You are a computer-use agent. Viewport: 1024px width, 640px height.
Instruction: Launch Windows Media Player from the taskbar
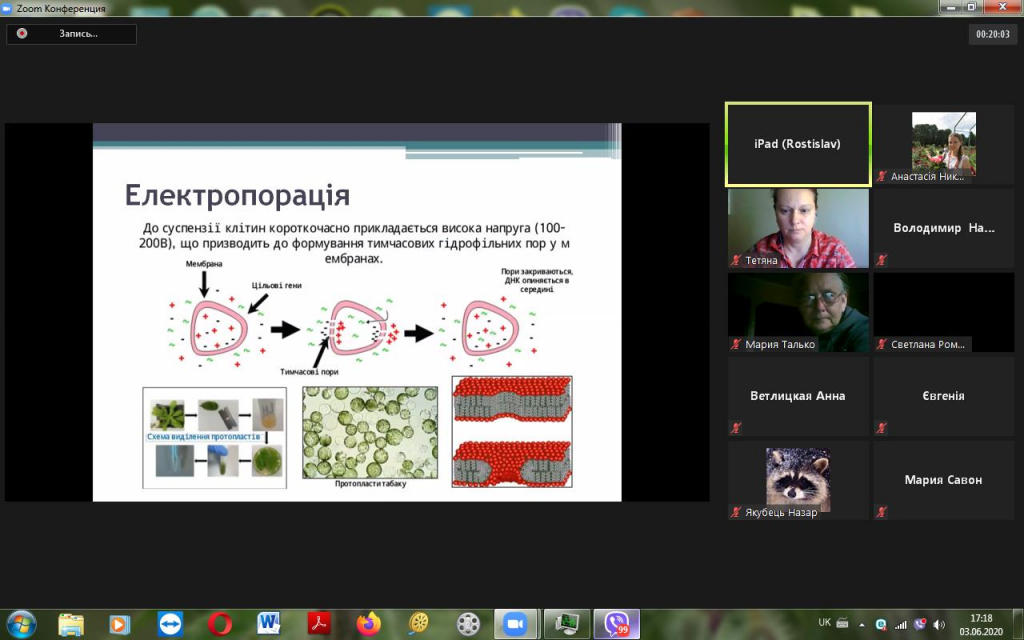click(120, 624)
